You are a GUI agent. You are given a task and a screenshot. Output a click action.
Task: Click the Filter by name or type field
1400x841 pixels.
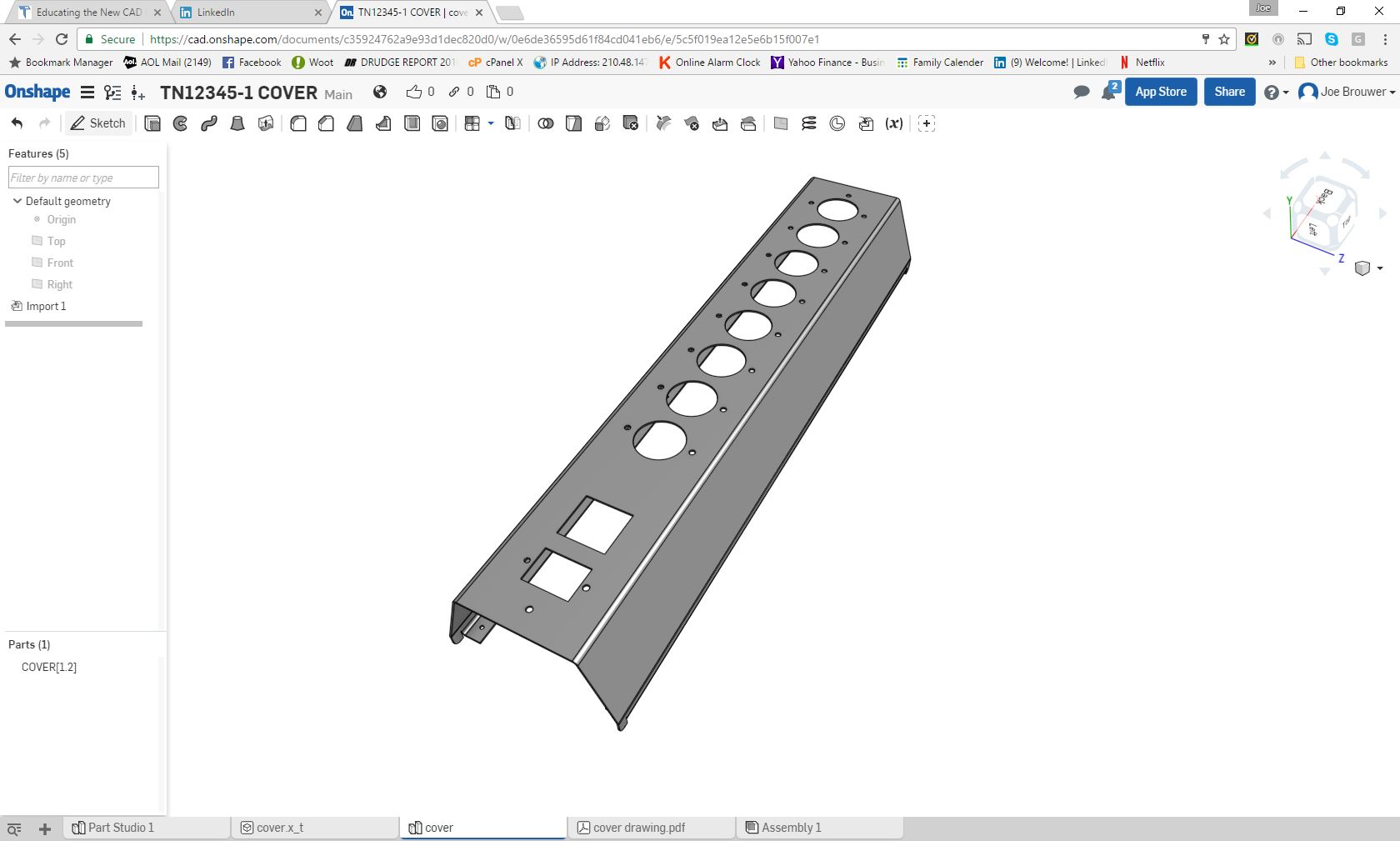point(83,178)
